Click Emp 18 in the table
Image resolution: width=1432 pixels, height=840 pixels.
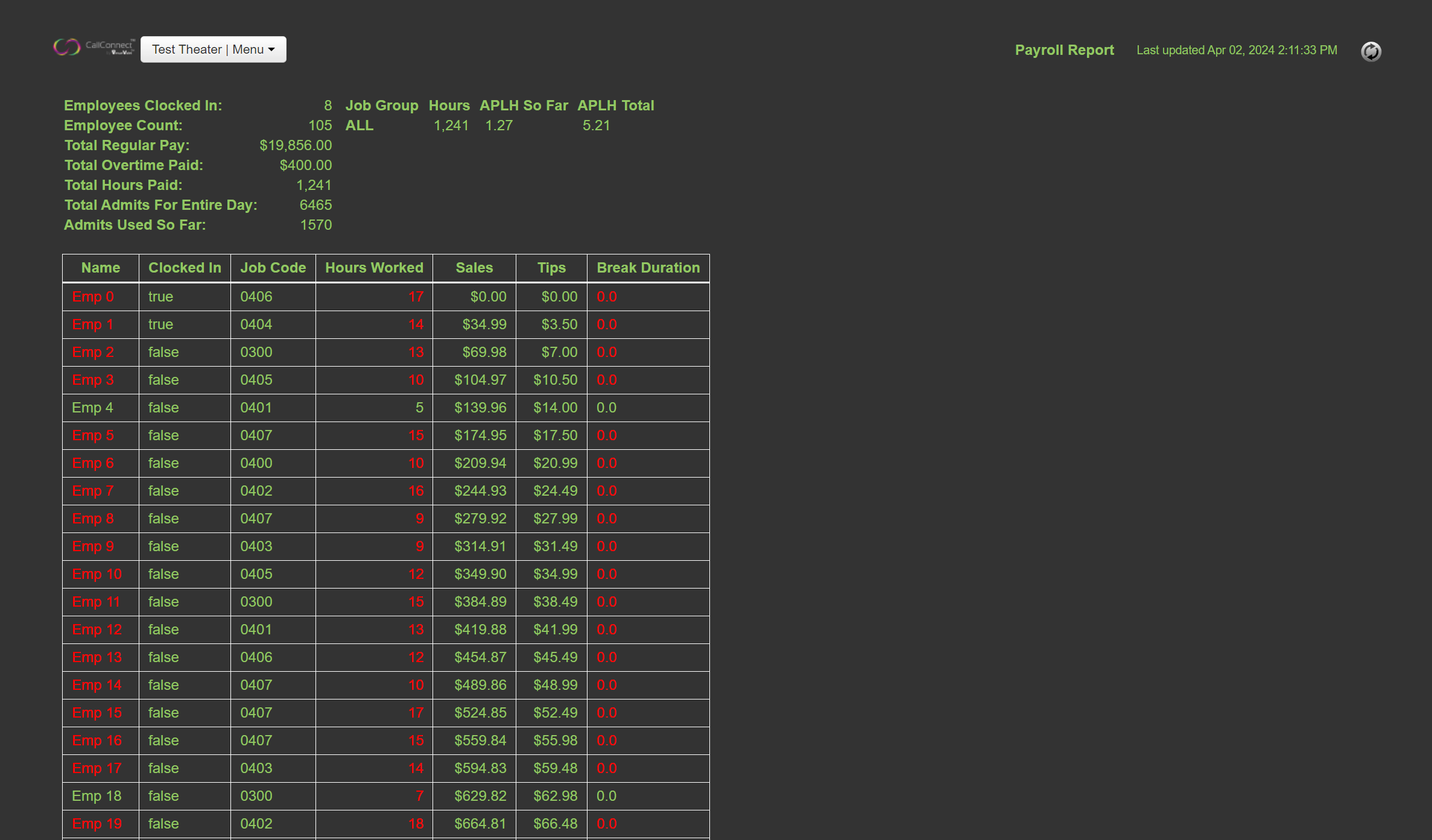[x=97, y=796]
